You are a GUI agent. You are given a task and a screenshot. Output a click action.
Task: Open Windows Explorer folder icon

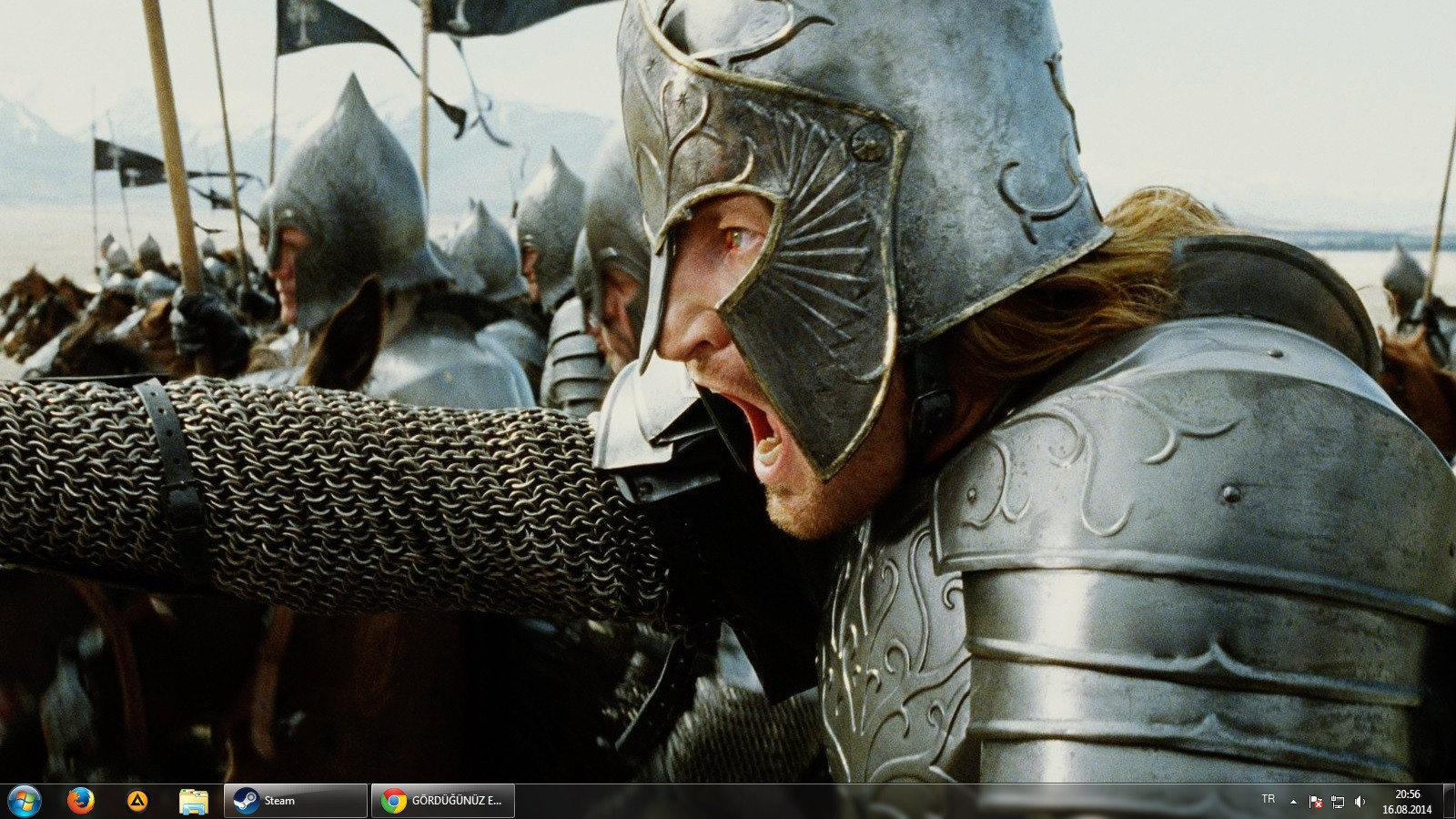click(194, 801)
